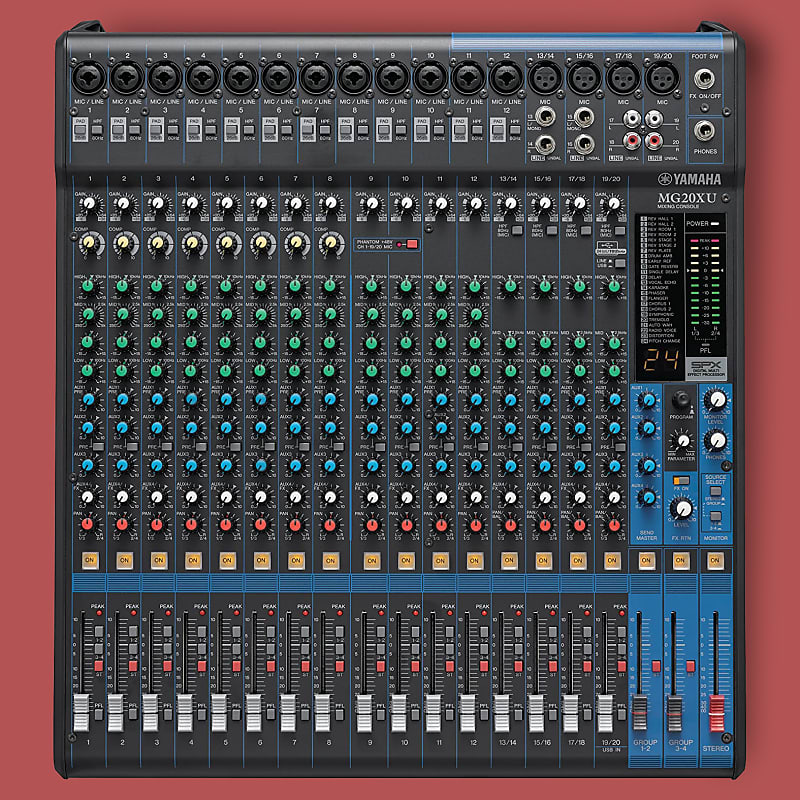This screenshot has height=800, width=800.
Task: Click the YAMAHA logo
Action: pyautogui.click(x=689, y=179)
